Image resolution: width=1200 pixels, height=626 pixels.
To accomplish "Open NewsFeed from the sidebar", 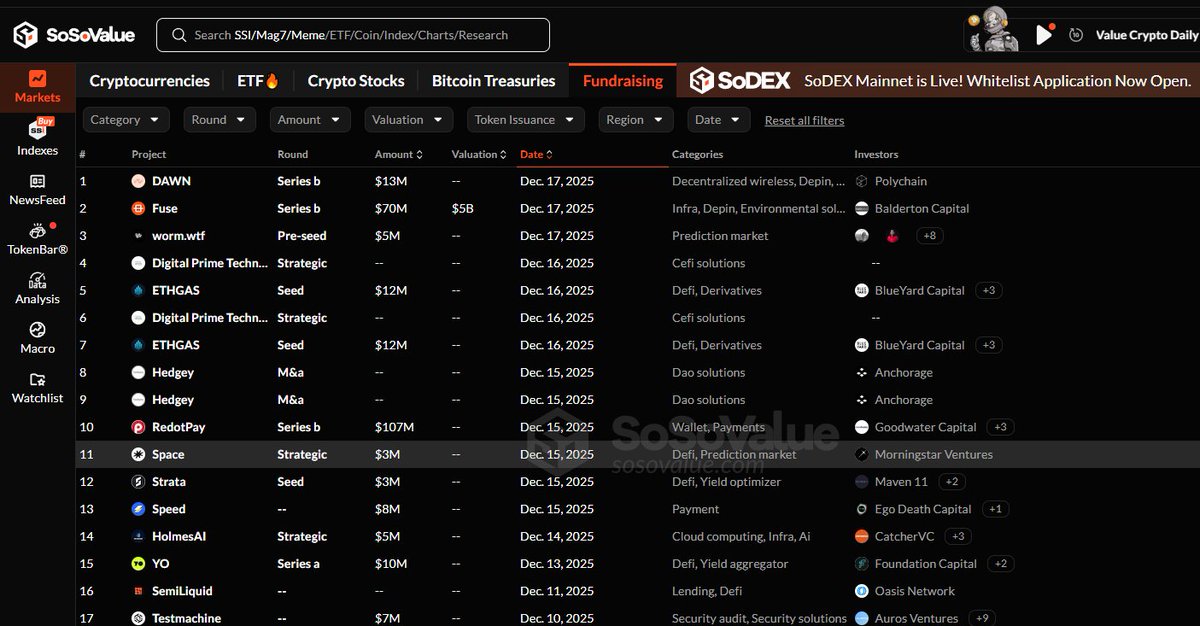I will pyautogui.click(x=37, y=189).
